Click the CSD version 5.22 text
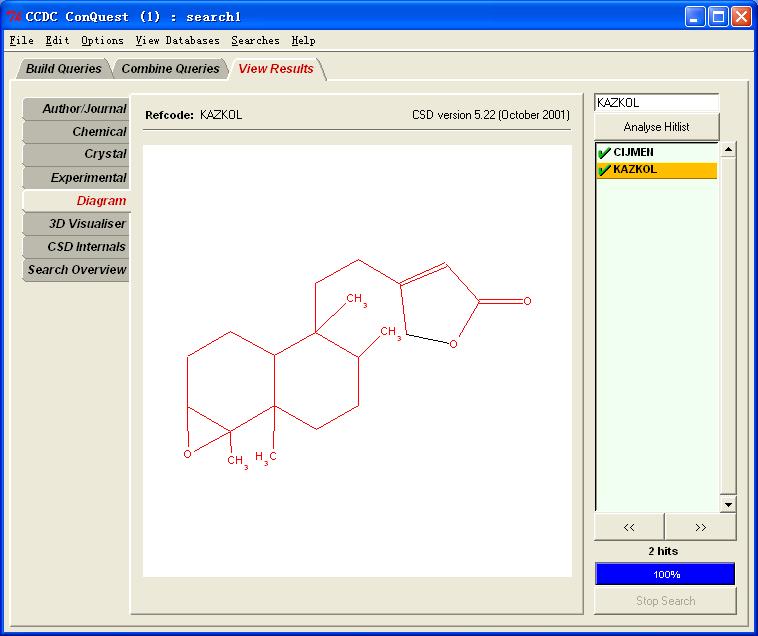Image resolution: width=758 pixels, height=636 pixels. pyautogui.click(x=491, y=115)
